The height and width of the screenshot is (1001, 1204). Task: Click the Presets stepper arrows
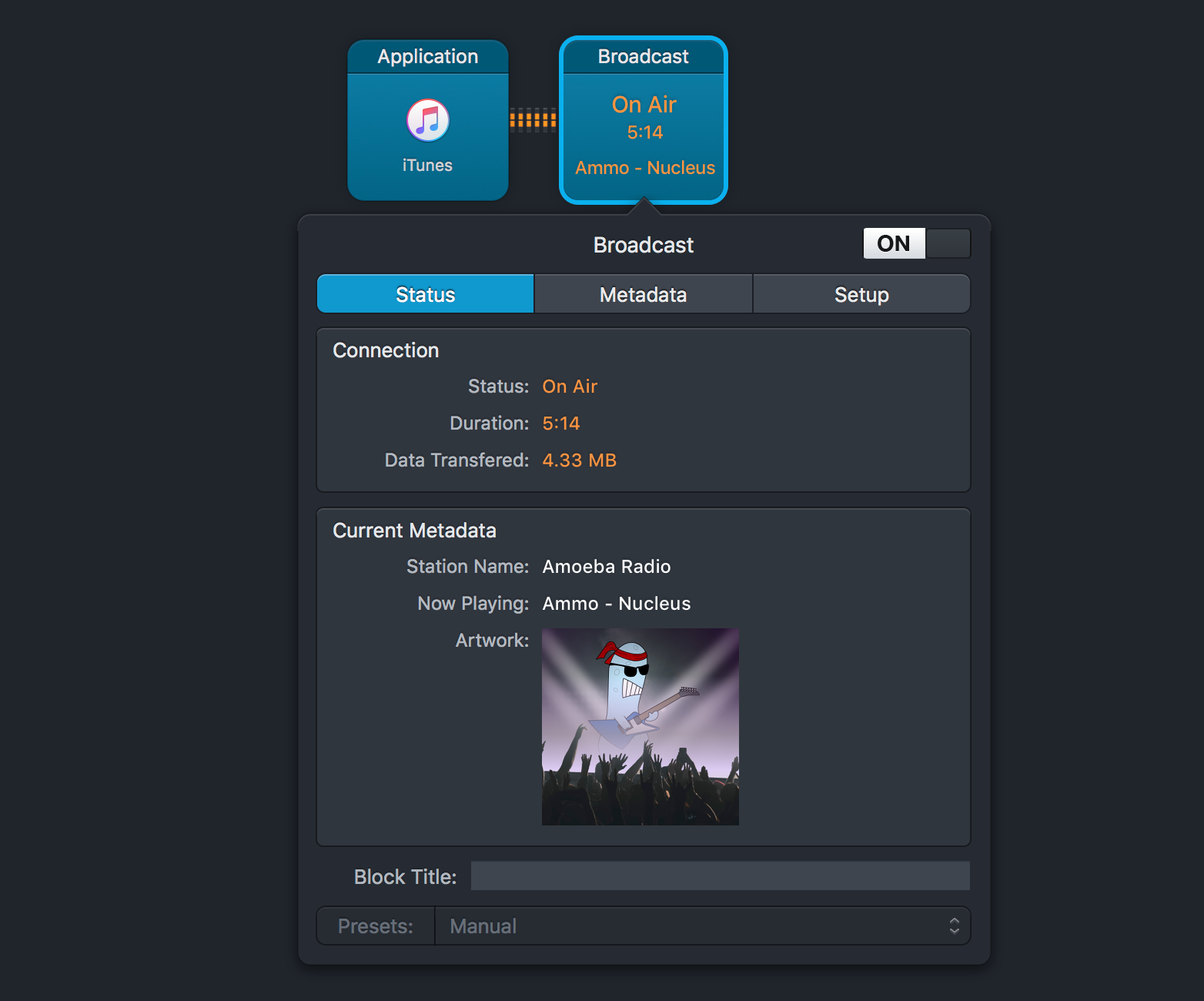pos(955,926)
